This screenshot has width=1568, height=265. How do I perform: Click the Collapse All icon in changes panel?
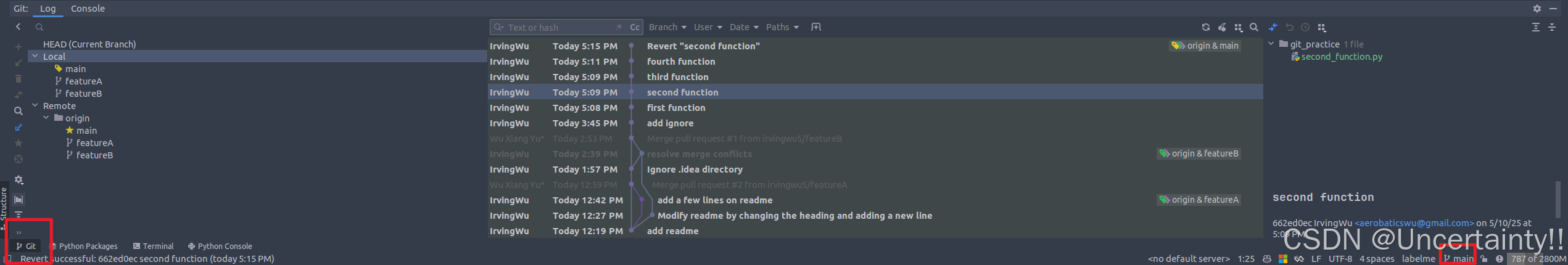[x=1552, y=27]
